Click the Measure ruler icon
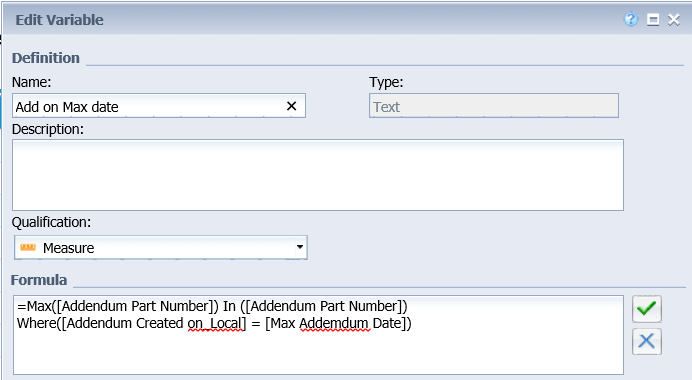The image size is (692, 380). [28, 248]
